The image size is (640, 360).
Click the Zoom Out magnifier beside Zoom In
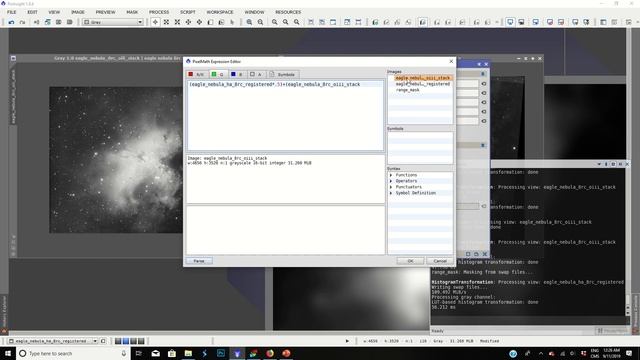260,22
